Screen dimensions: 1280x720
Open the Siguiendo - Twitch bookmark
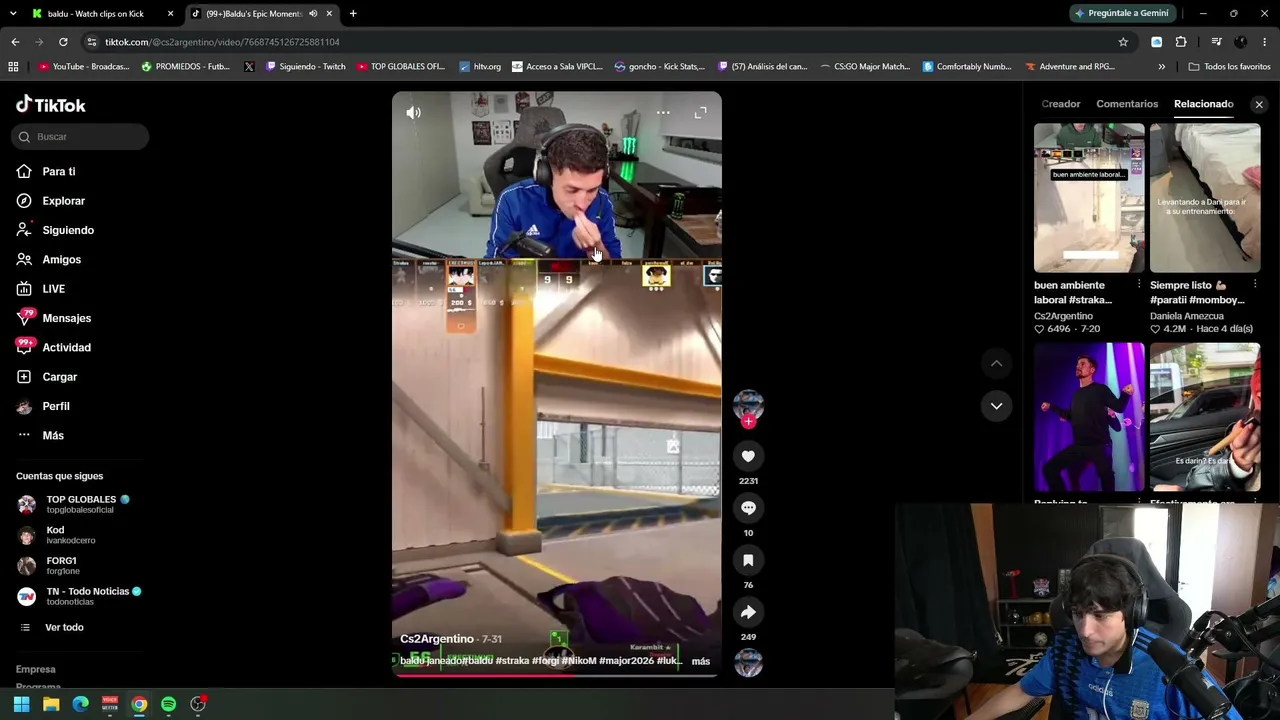[305, 67]
